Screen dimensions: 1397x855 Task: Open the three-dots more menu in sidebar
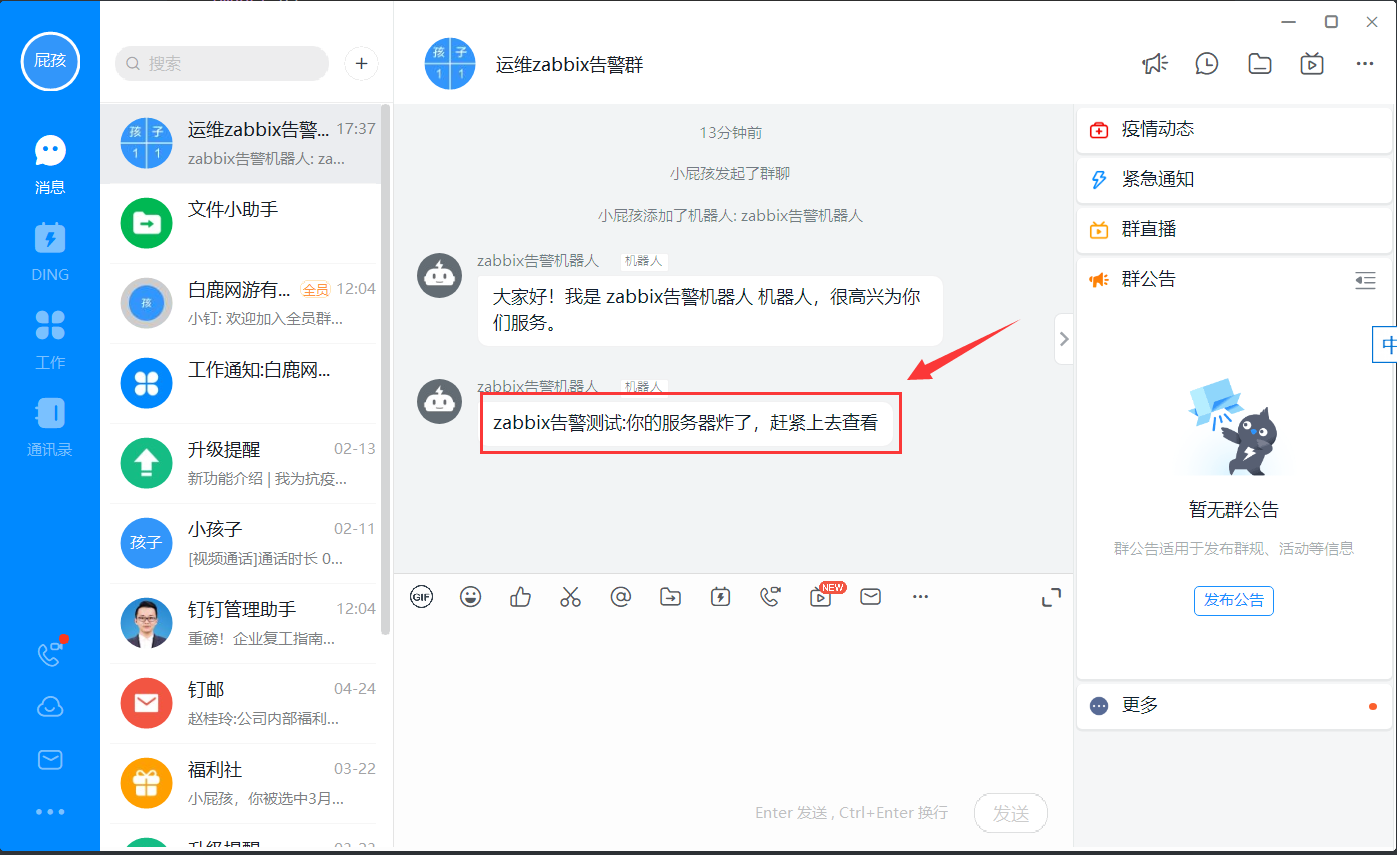tap(50, 812)
